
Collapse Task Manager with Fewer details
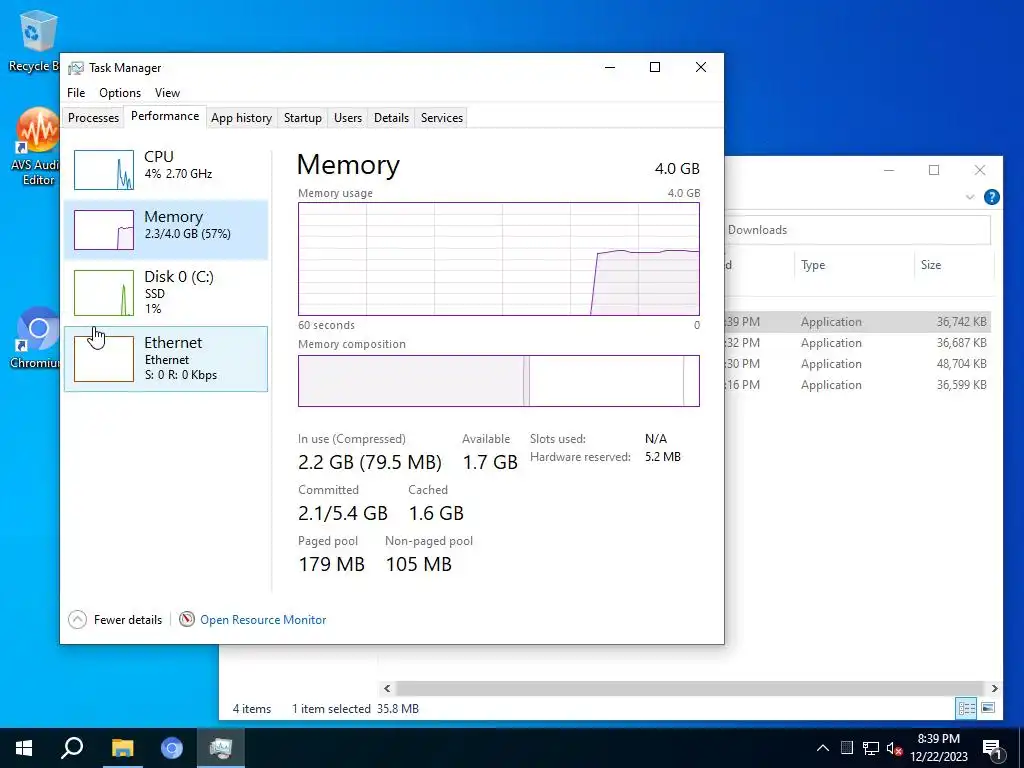(116, 620)
